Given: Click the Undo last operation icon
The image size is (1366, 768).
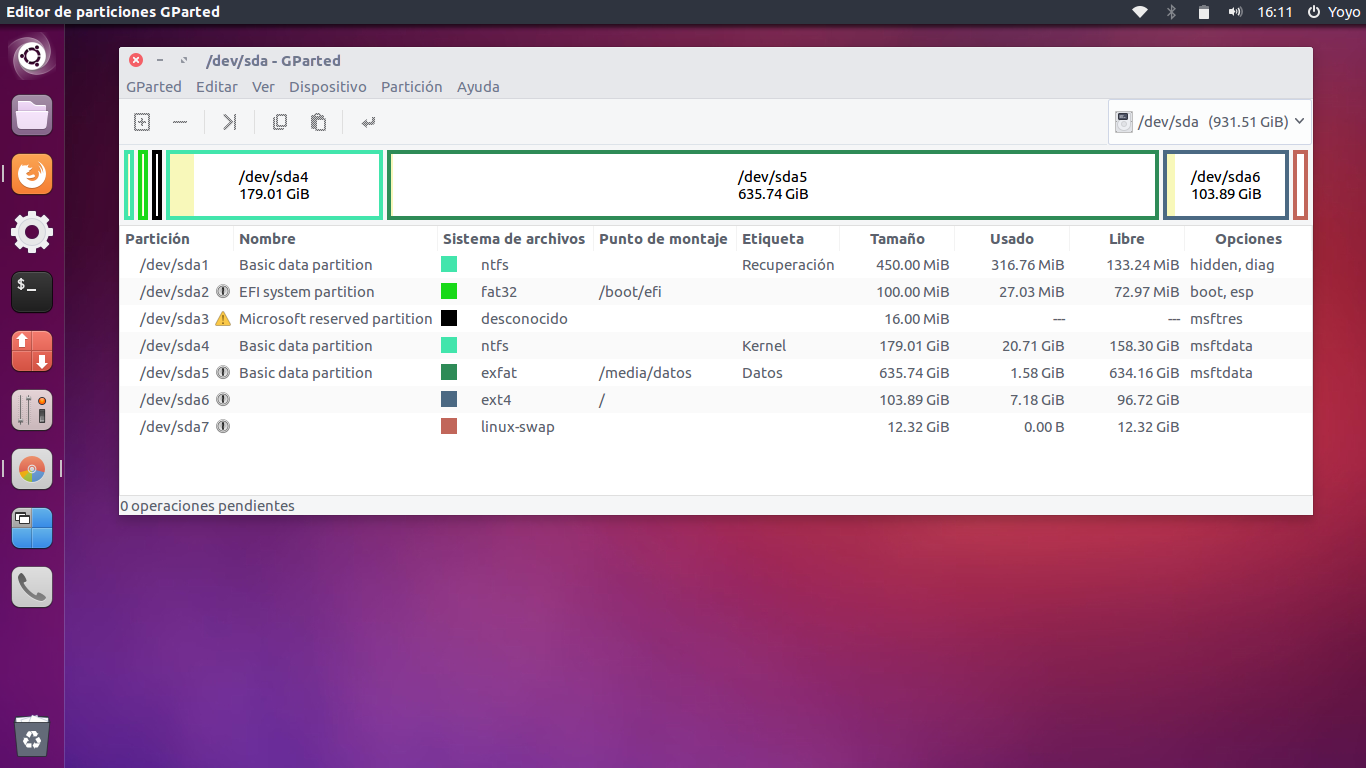Looking at the screenshot, I should (368, 122).
